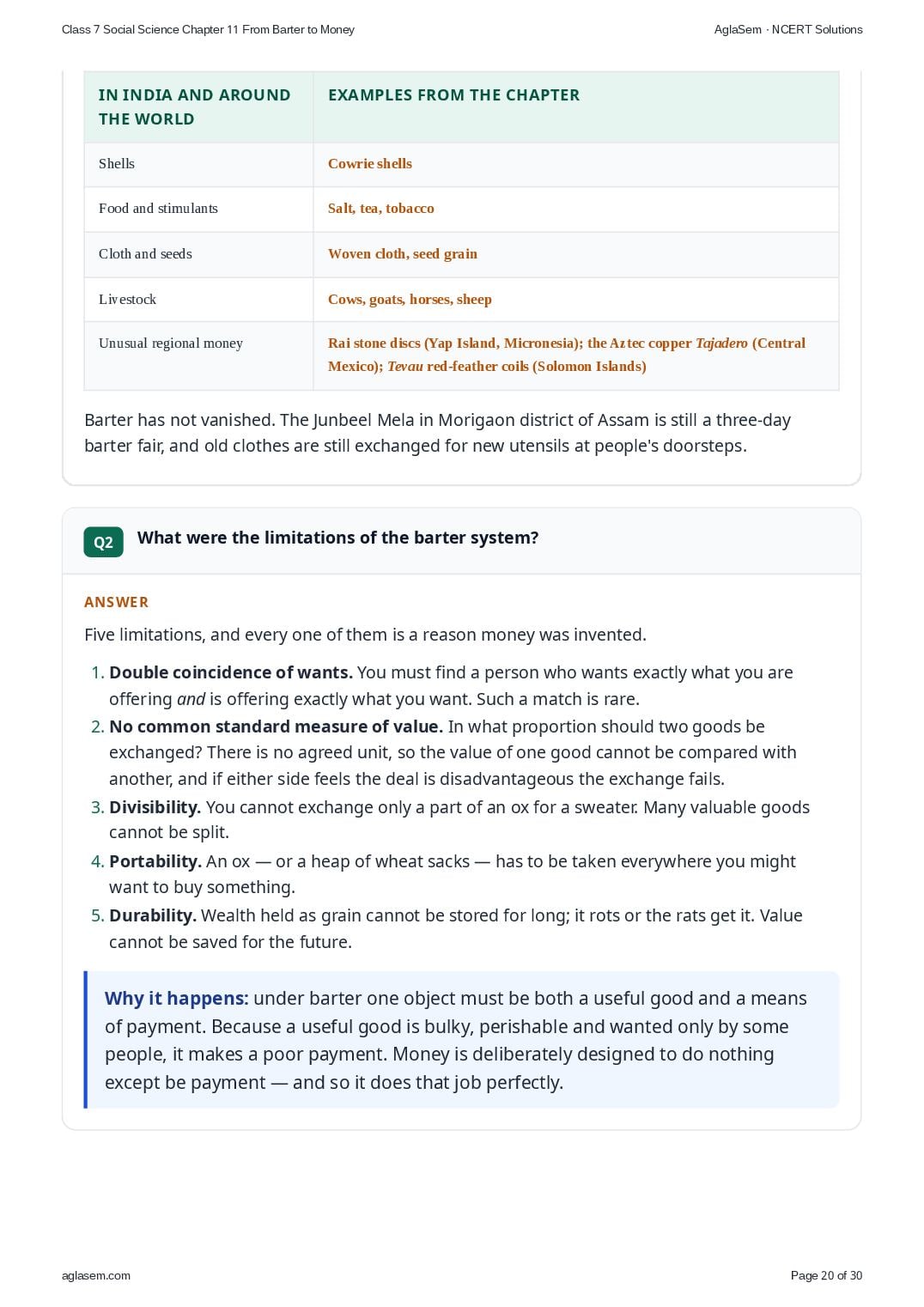Click the chapter title in the page header
The height and width of the screenshot is (1307, 924).
[208, 29]
